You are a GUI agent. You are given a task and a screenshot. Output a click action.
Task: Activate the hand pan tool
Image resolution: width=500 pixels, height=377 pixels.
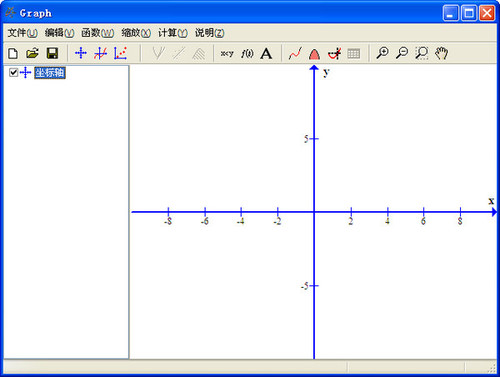click(441, 53)
